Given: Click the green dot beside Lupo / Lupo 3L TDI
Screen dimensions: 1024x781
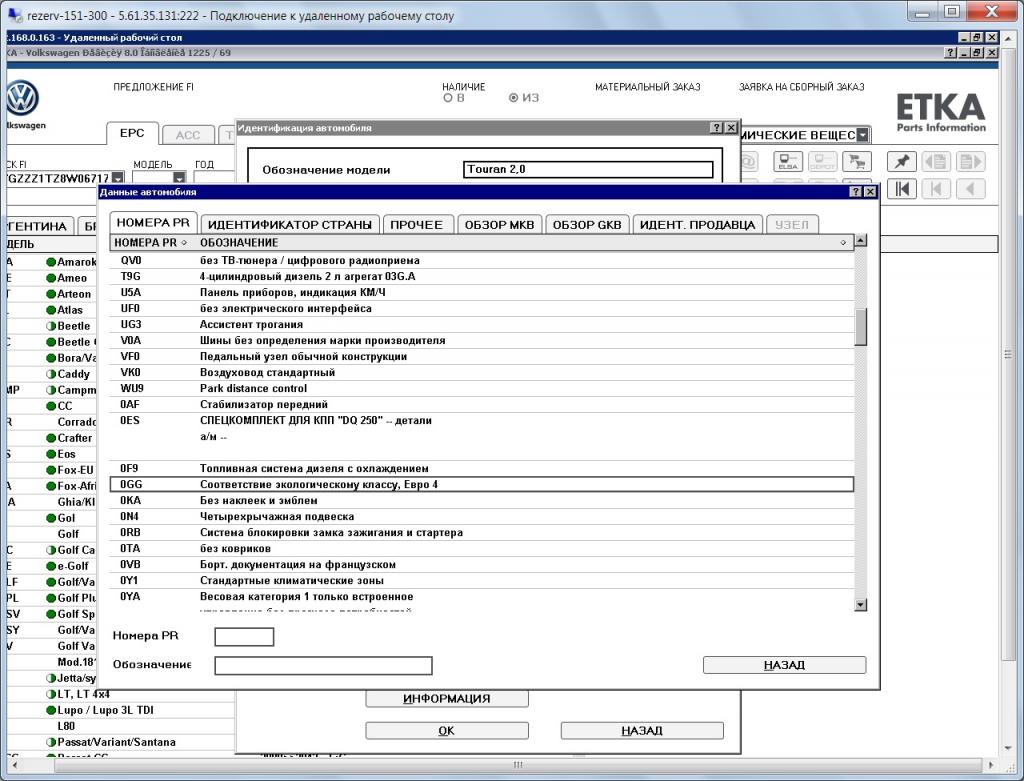Looking at the screenshot, I should coord(51,710).
